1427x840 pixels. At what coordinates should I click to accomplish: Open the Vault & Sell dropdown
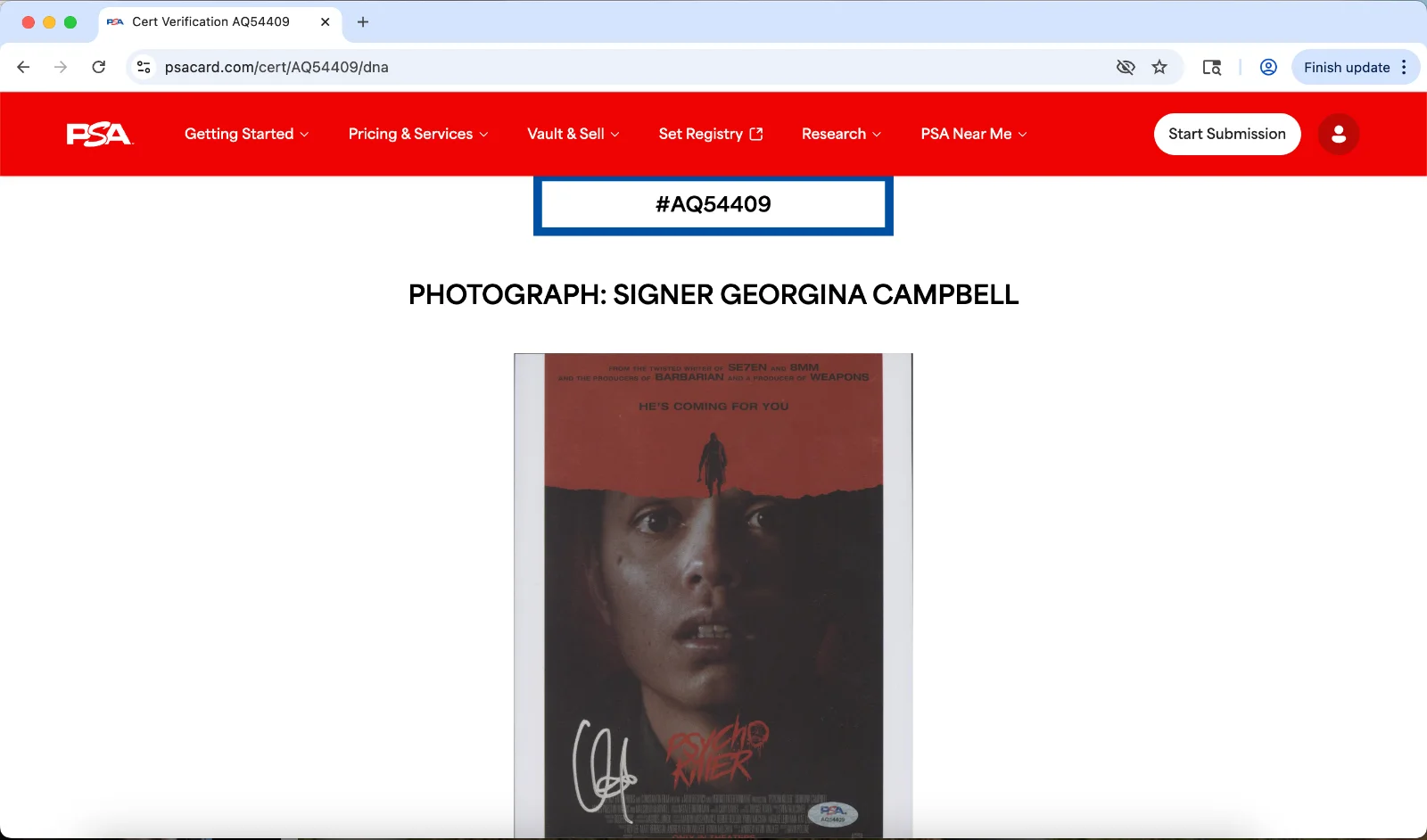pyautogui.click(x=573, y=134)
